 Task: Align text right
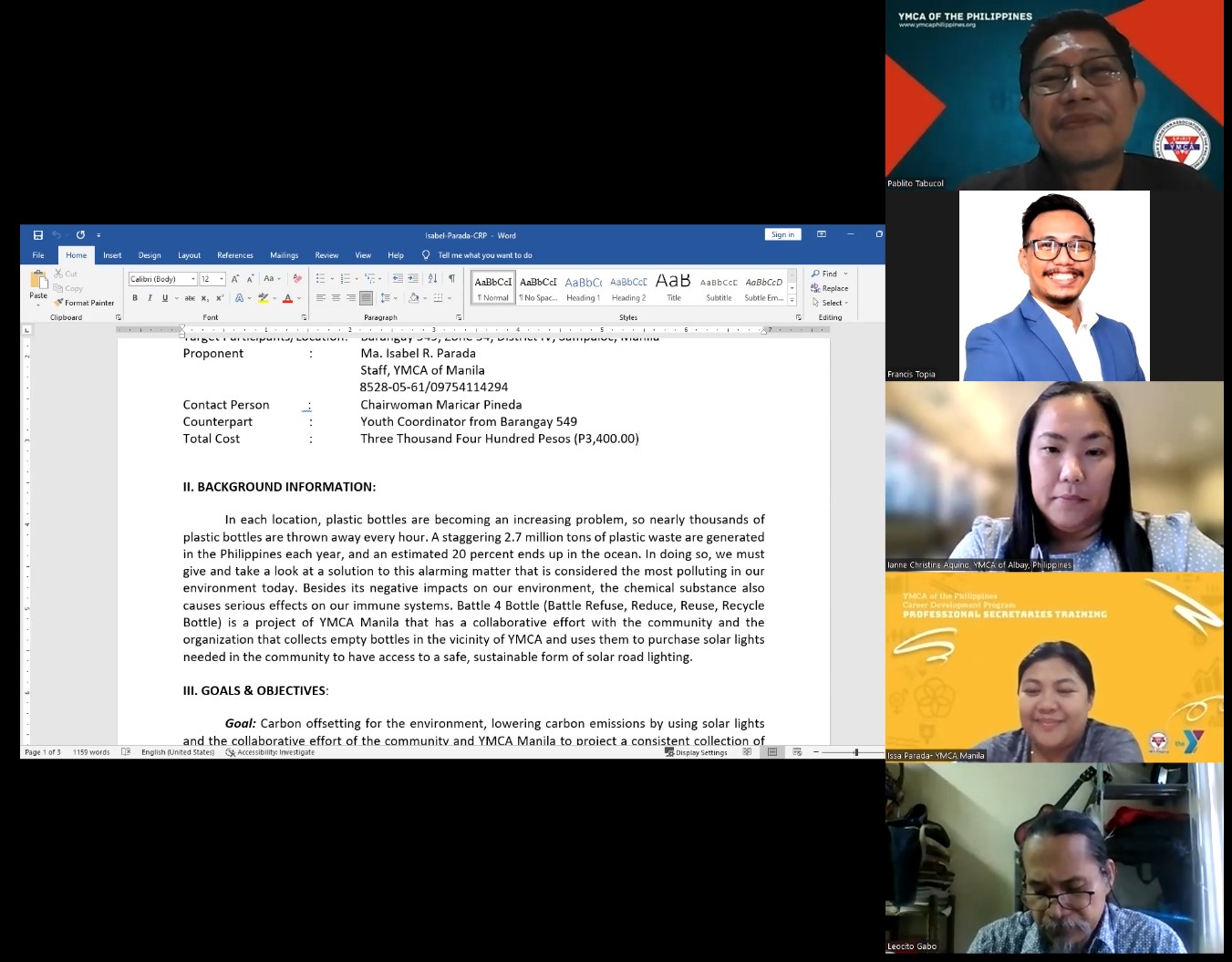(350, 298)
